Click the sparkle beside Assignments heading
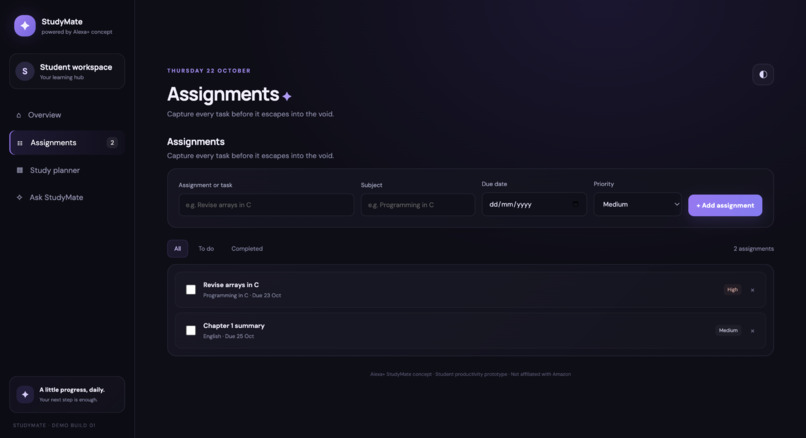This screenshot has height=438, width=806. 287,96
